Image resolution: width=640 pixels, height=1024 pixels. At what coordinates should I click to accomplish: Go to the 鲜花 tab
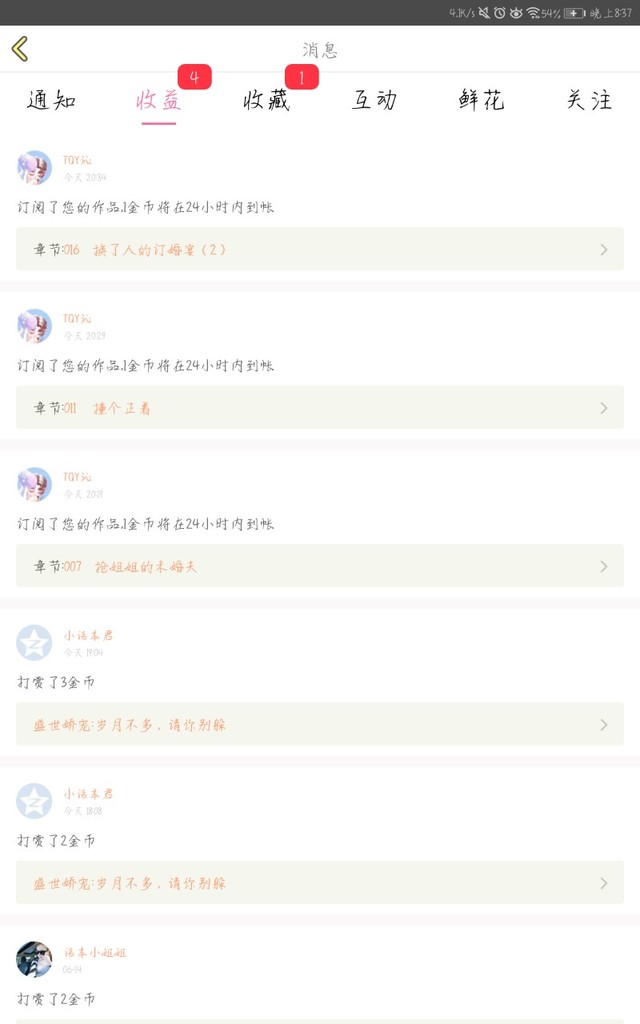tap(481, 100)
